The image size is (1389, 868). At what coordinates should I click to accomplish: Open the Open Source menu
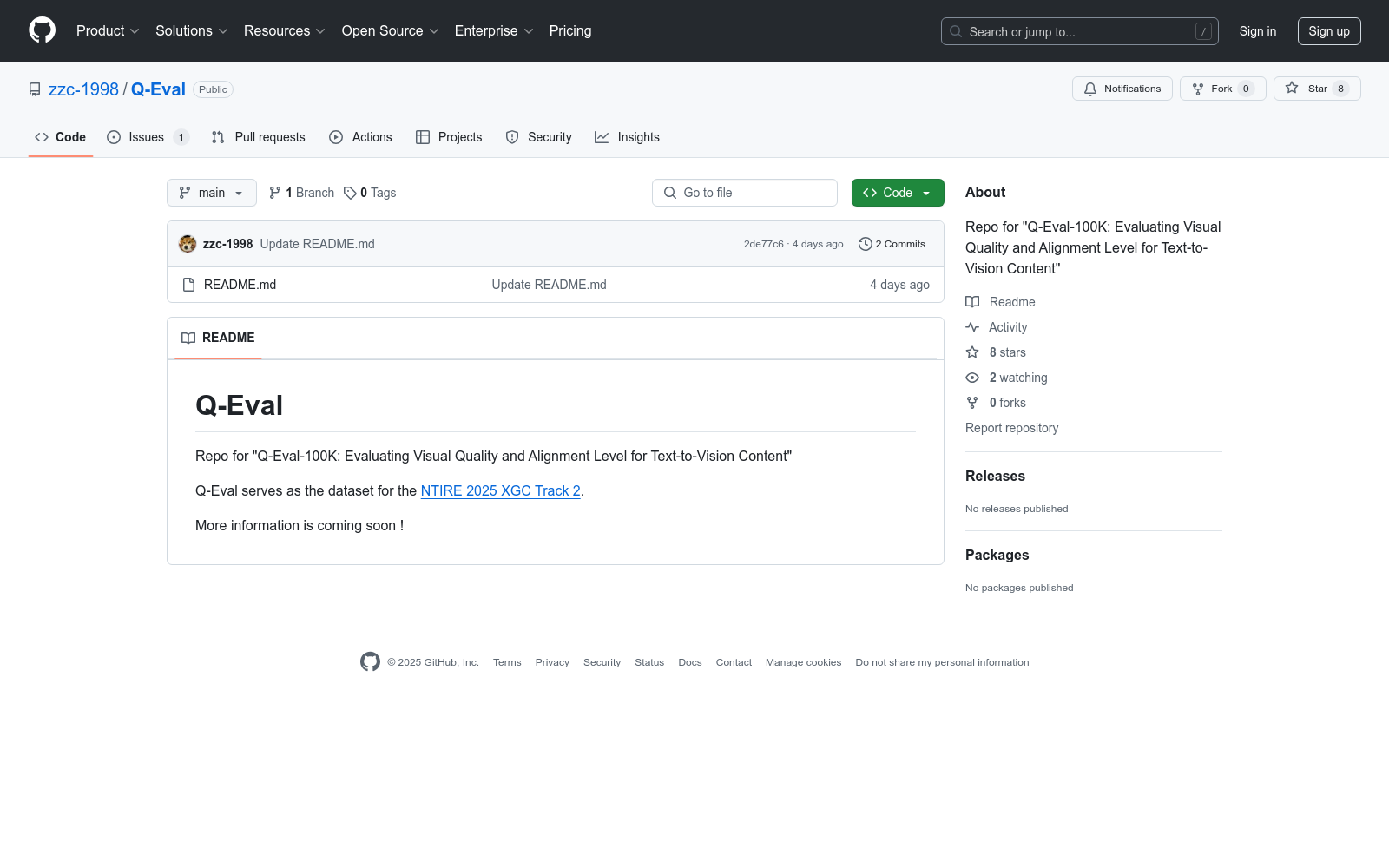coord(390,31)
